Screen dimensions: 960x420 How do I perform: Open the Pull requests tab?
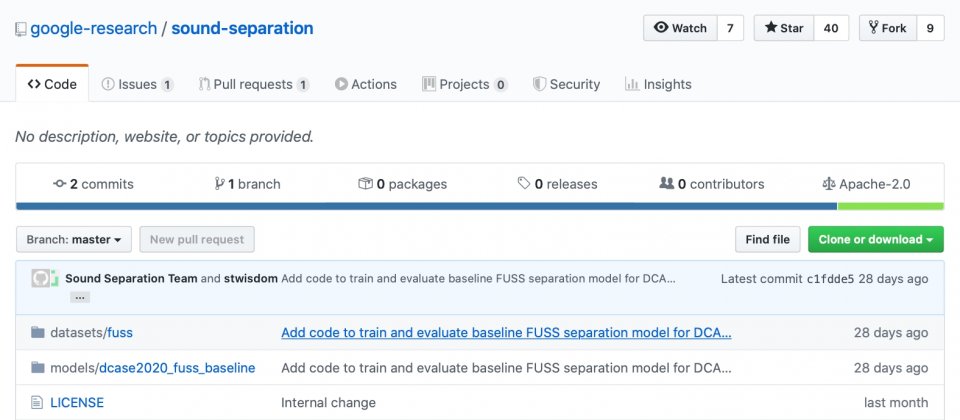click(254, 84)
